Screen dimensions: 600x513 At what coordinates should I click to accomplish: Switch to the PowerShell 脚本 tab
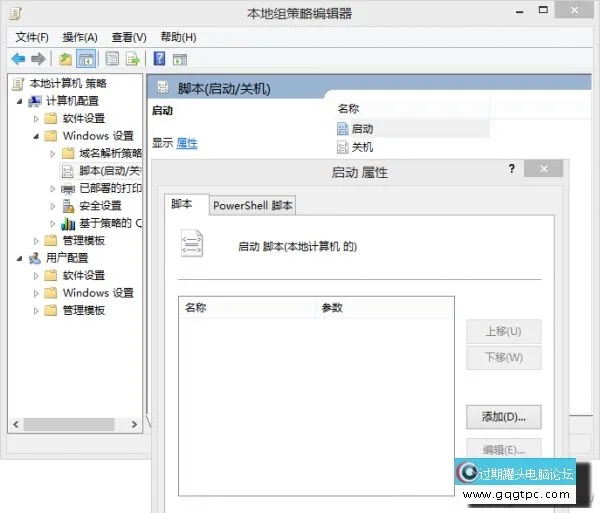pos(253,206)
